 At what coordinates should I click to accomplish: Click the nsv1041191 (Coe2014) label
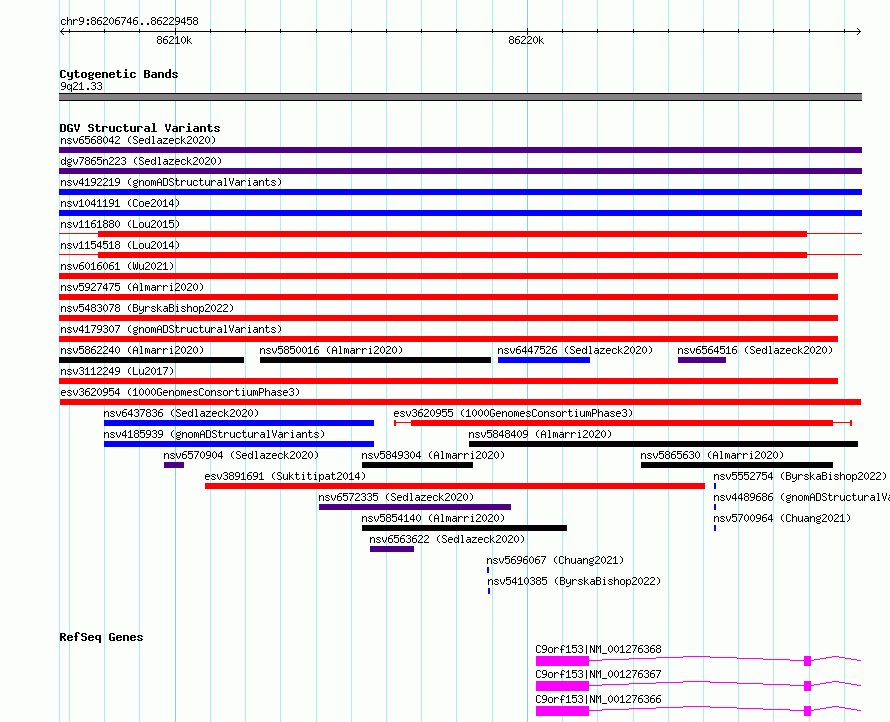pyautogui.click(x=120, y=203)
